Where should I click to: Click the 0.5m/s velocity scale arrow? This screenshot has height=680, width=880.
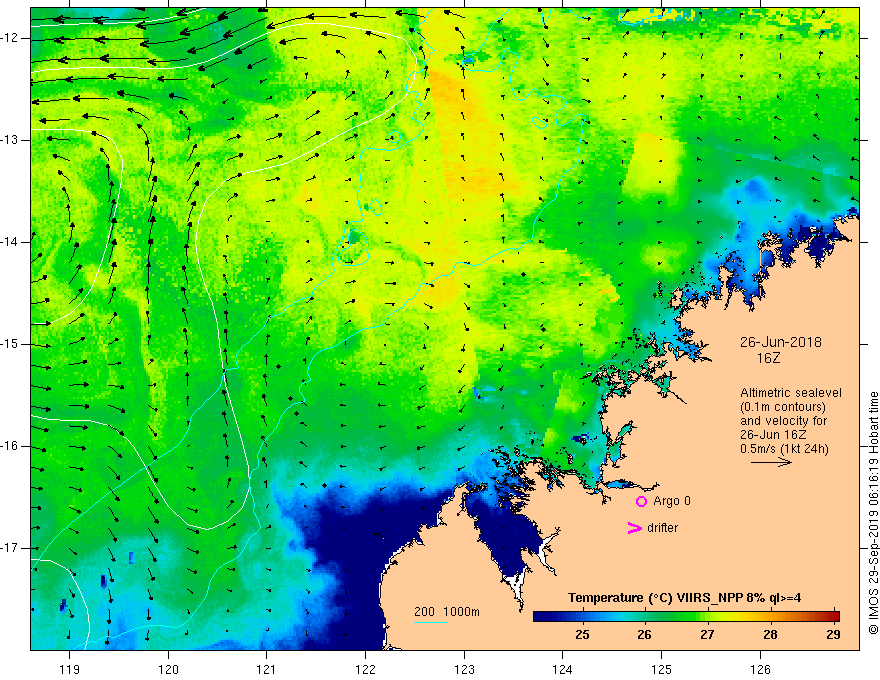pyautogui.click(x=771, y=462)
